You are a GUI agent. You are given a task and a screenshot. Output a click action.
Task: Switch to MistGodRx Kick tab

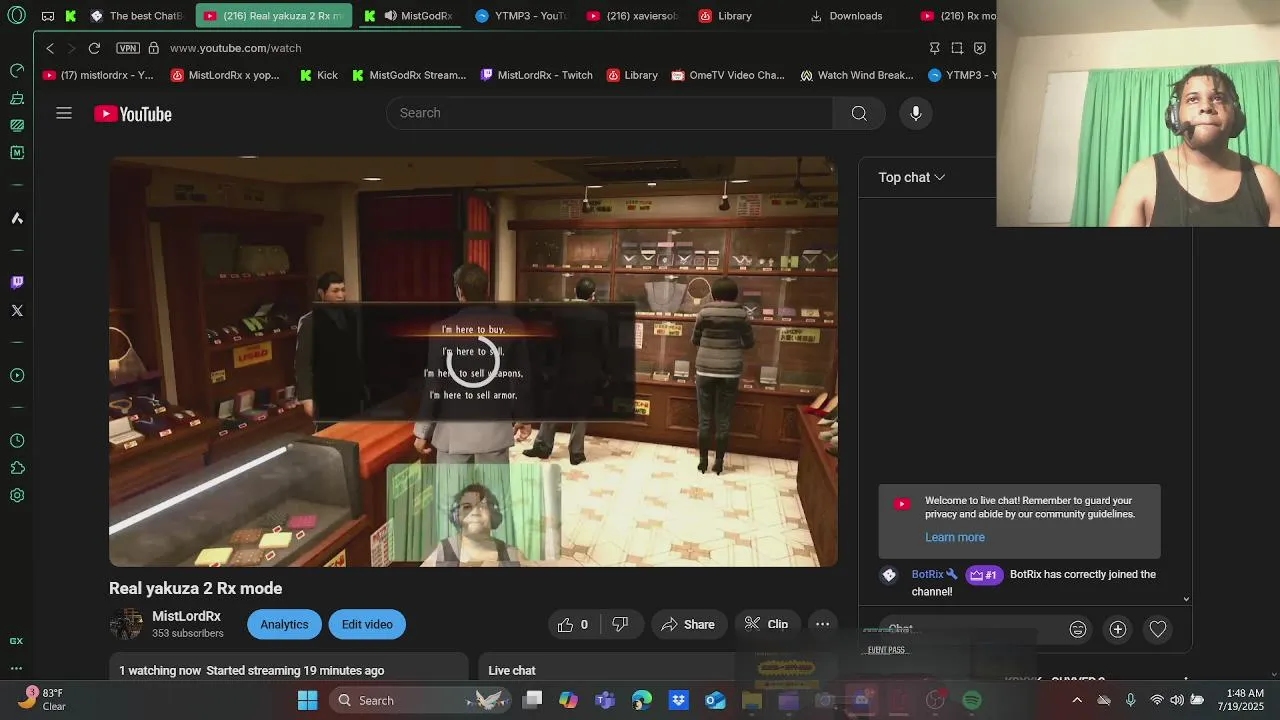click(x=409, y=16)
